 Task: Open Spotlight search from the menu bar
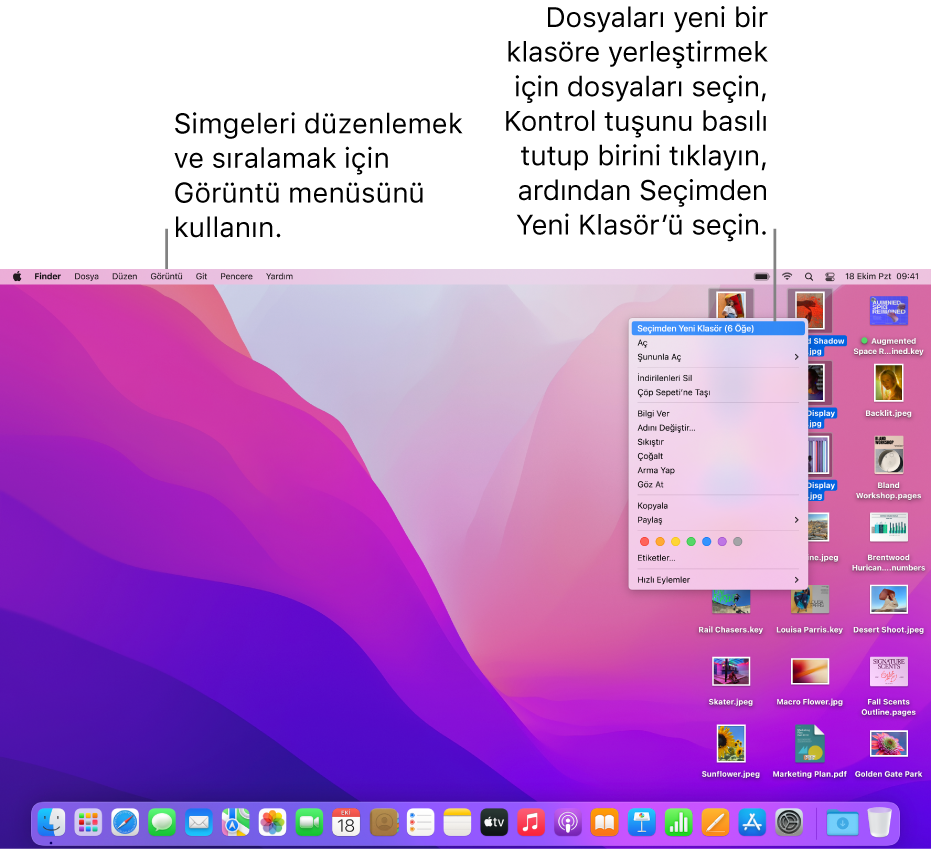808,276
